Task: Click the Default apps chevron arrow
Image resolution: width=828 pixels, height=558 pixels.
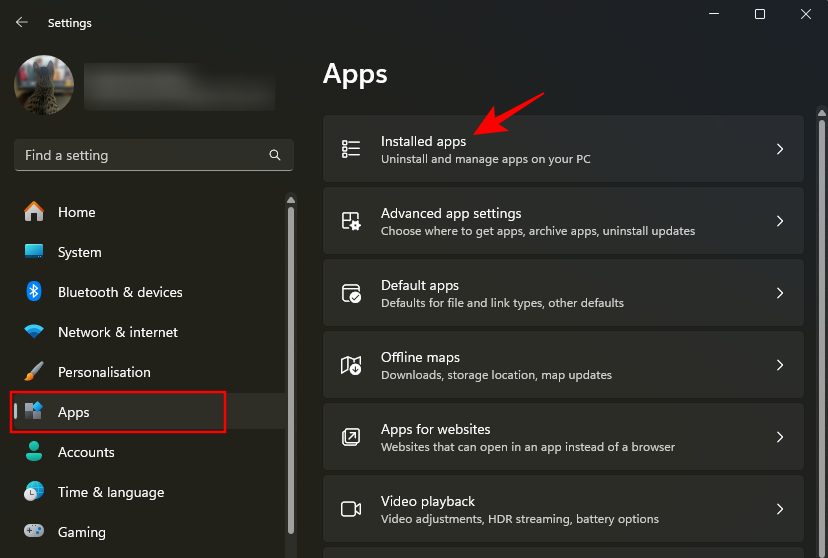Action: click(780, 293)
